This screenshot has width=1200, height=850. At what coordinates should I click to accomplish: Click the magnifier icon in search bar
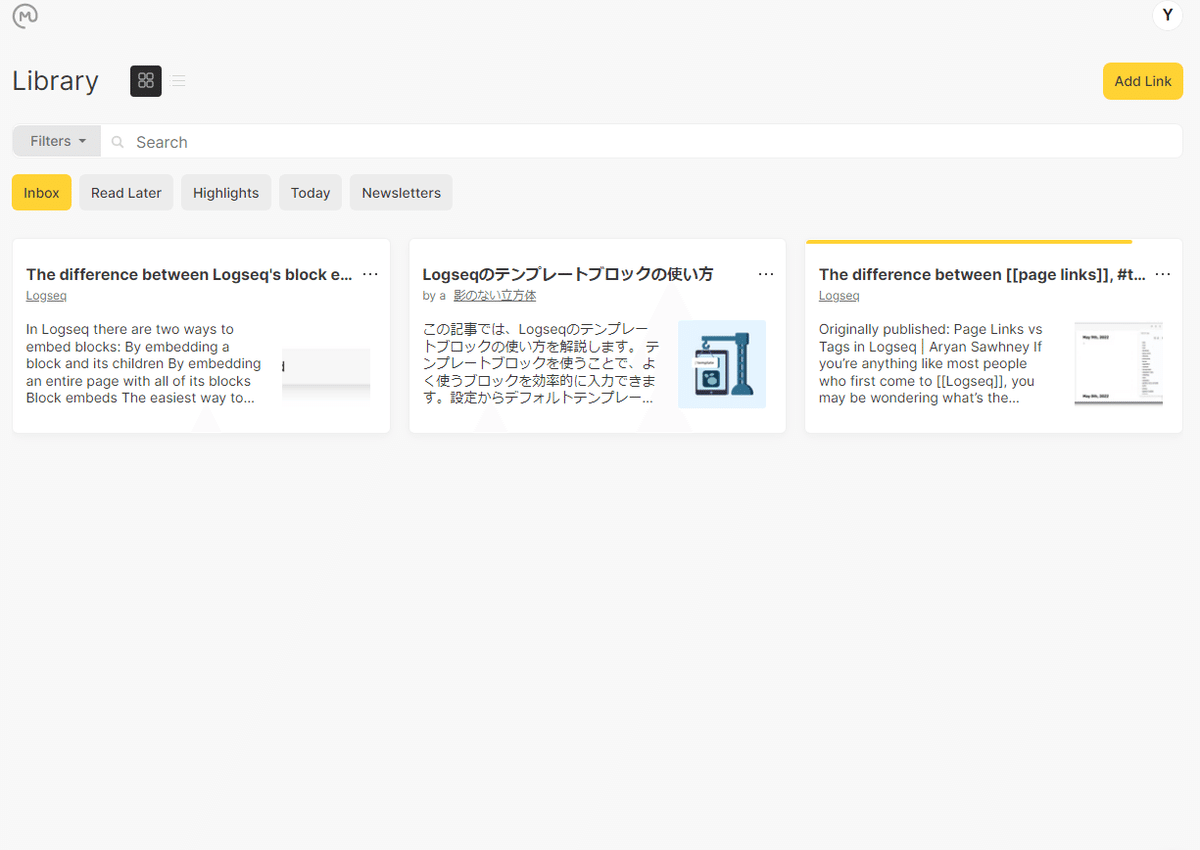117,142
